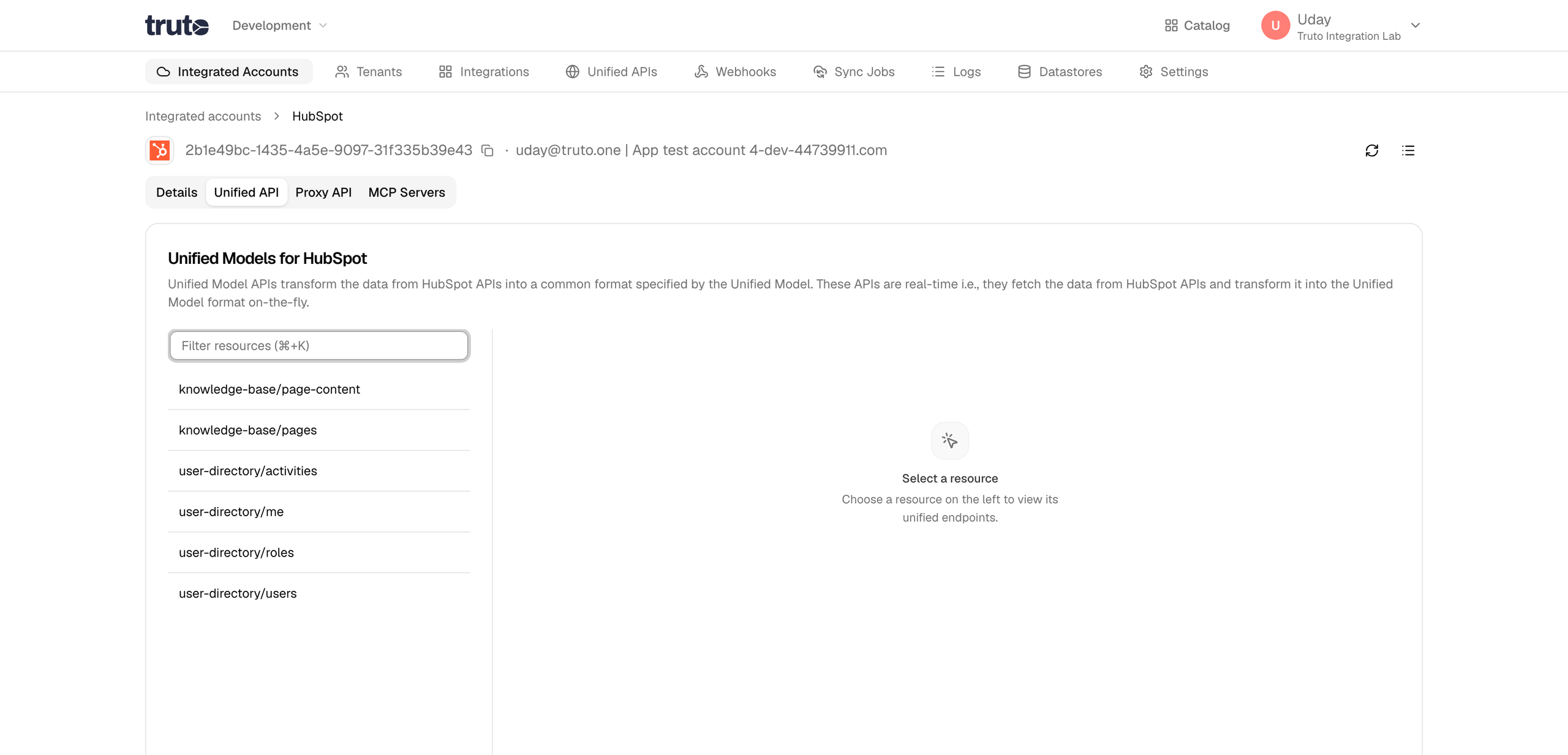Copy the integrated account ID
This screenshot has height=755, width=1568.
pos(488,151)
